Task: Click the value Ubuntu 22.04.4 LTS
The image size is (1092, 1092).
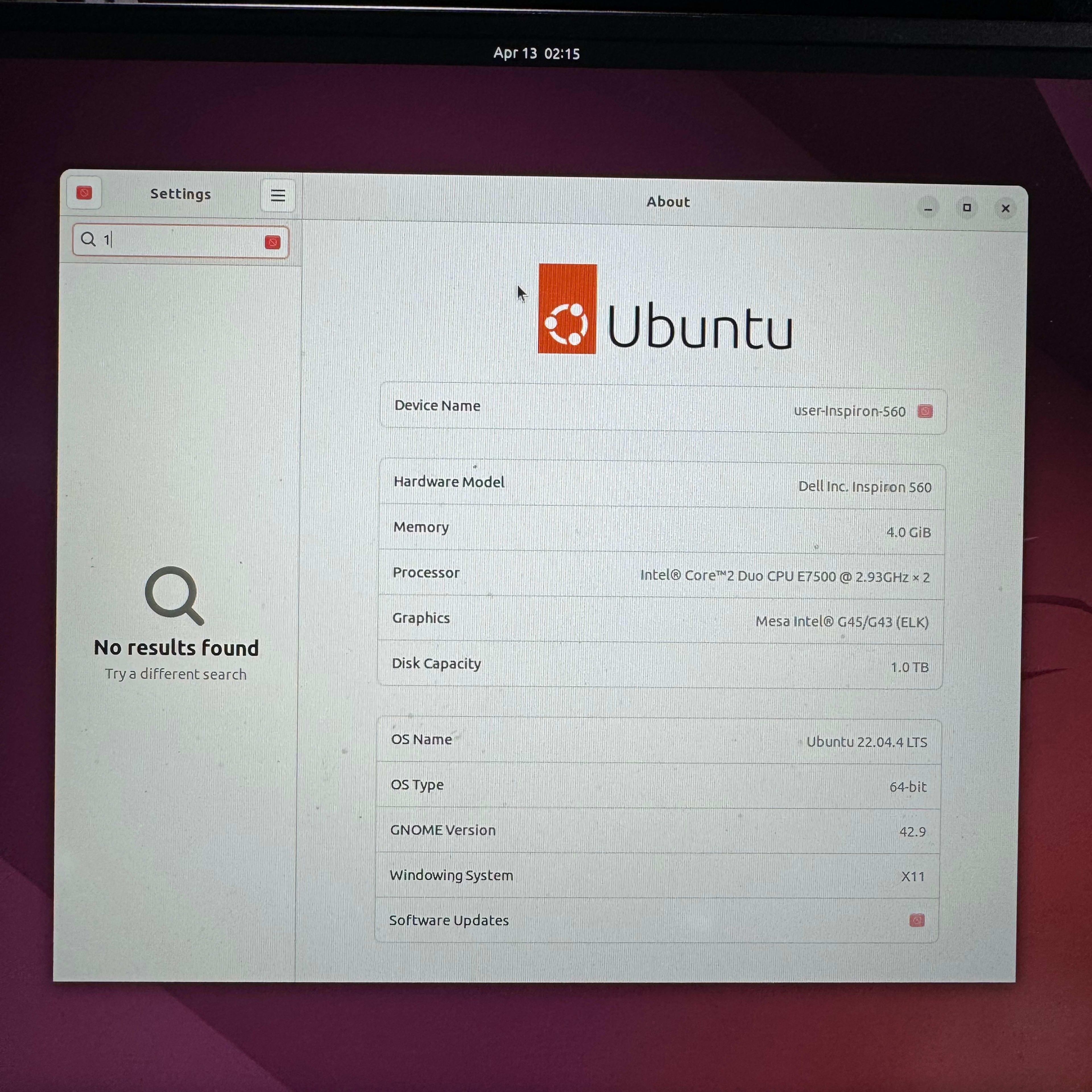Action: [866, 742]
